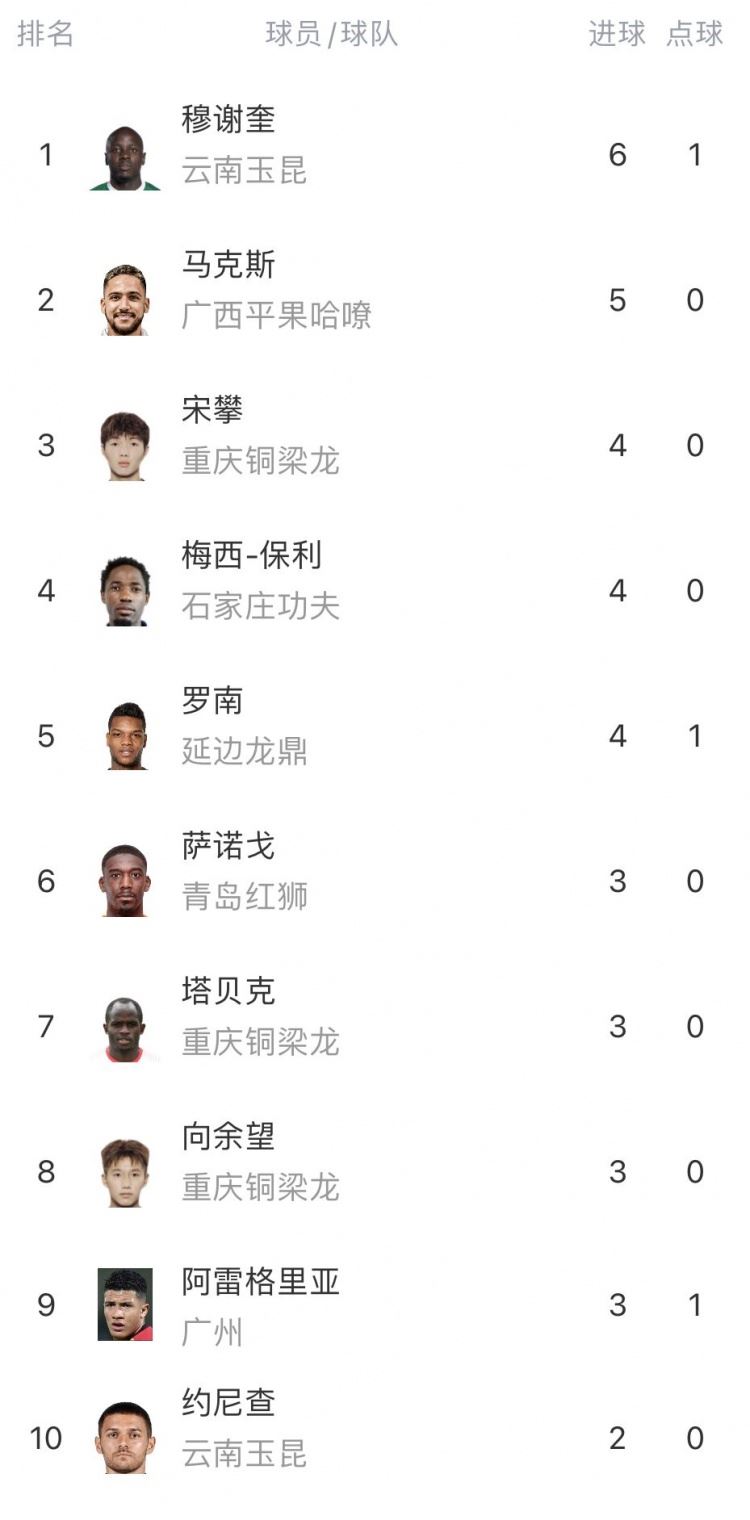Click 穆谢奎's player avatar photo
The height and width of the screenshot is (1520, 750).
125,156
